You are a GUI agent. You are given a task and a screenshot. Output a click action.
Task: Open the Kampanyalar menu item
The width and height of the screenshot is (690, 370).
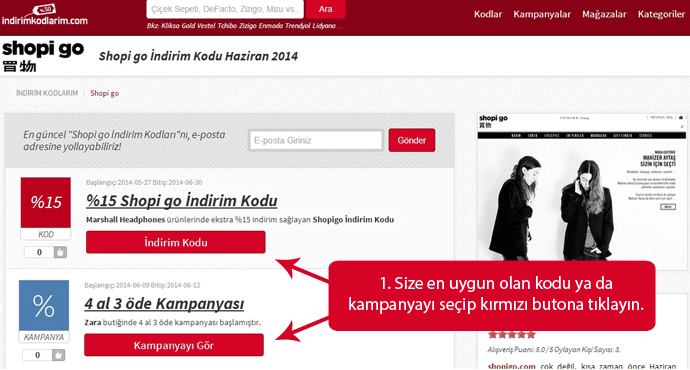tap(542, 14)
